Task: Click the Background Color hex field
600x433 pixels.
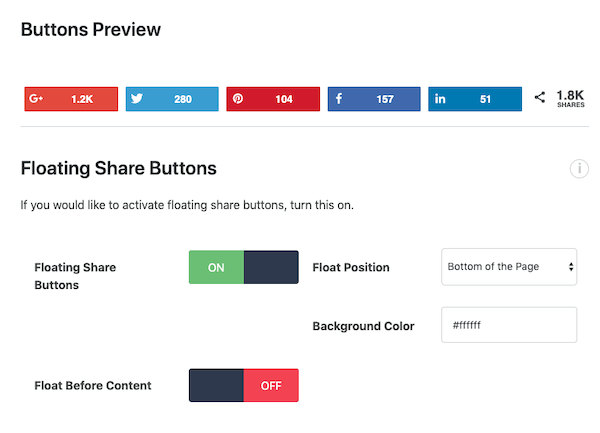Action: tap(509, 325)
